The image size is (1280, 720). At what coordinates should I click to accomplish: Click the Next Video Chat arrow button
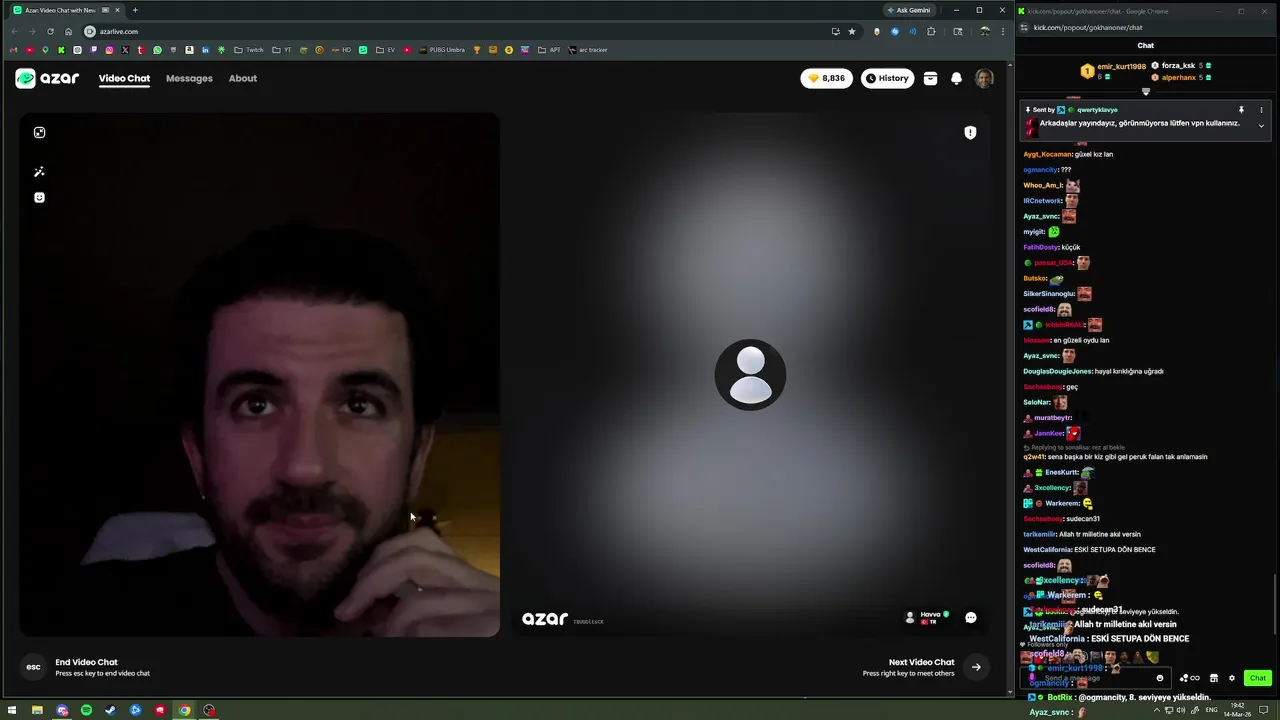tap(976, 667)
